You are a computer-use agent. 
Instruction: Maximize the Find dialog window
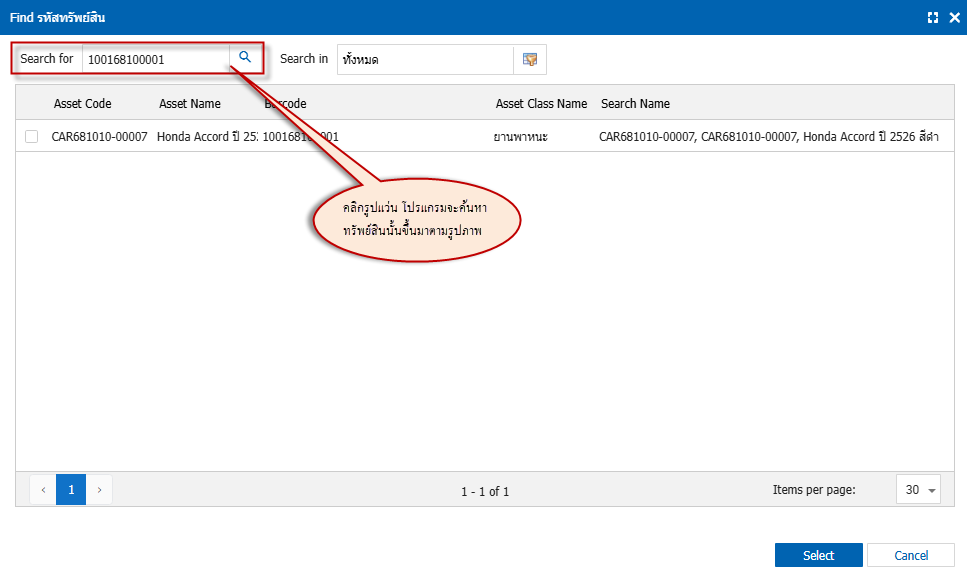point(933,18)
